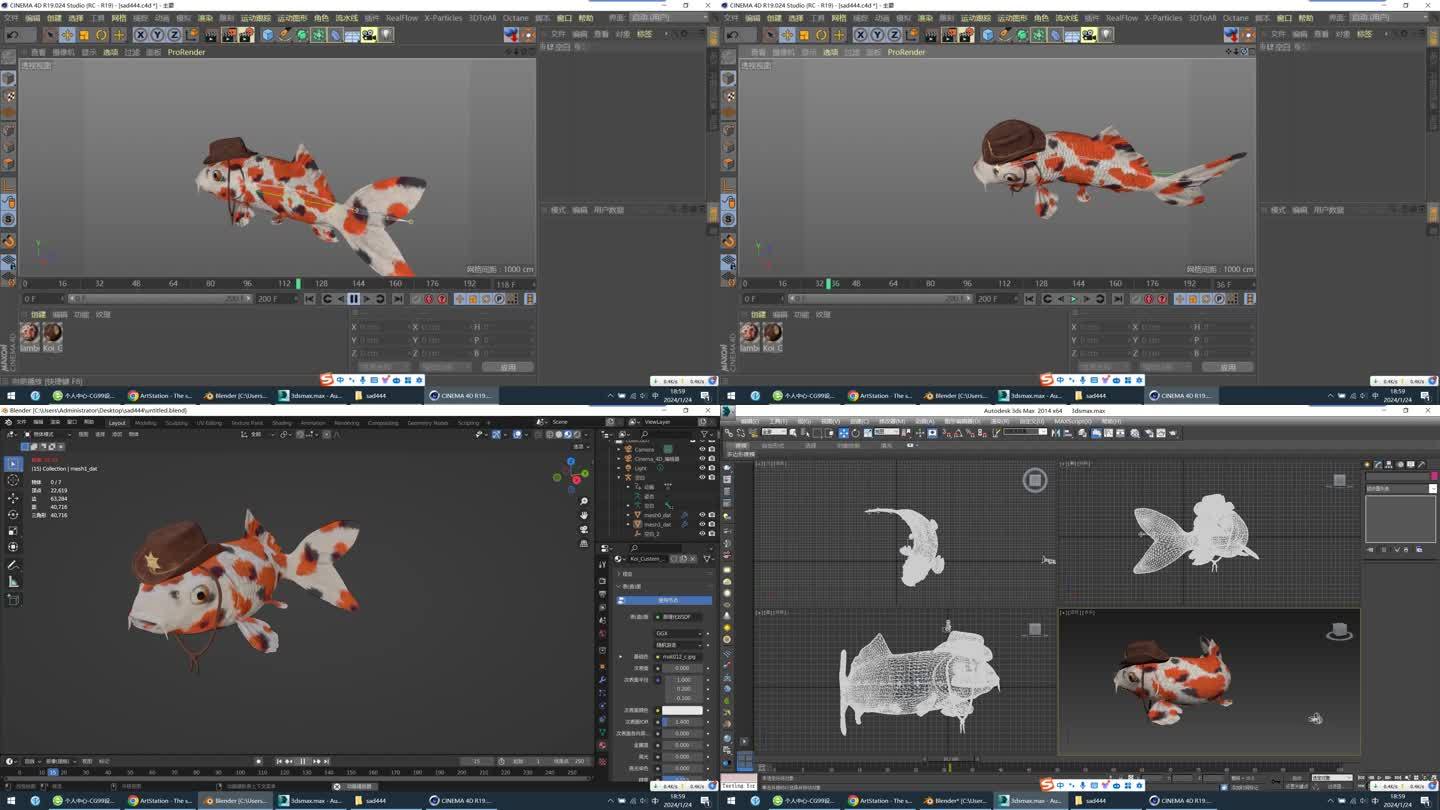Image resolution: width=1440 pixels, height=810 pixels.
Task: Select Scale tool in Cinema 4D window showing 118 F
Action: click(84, 35)
